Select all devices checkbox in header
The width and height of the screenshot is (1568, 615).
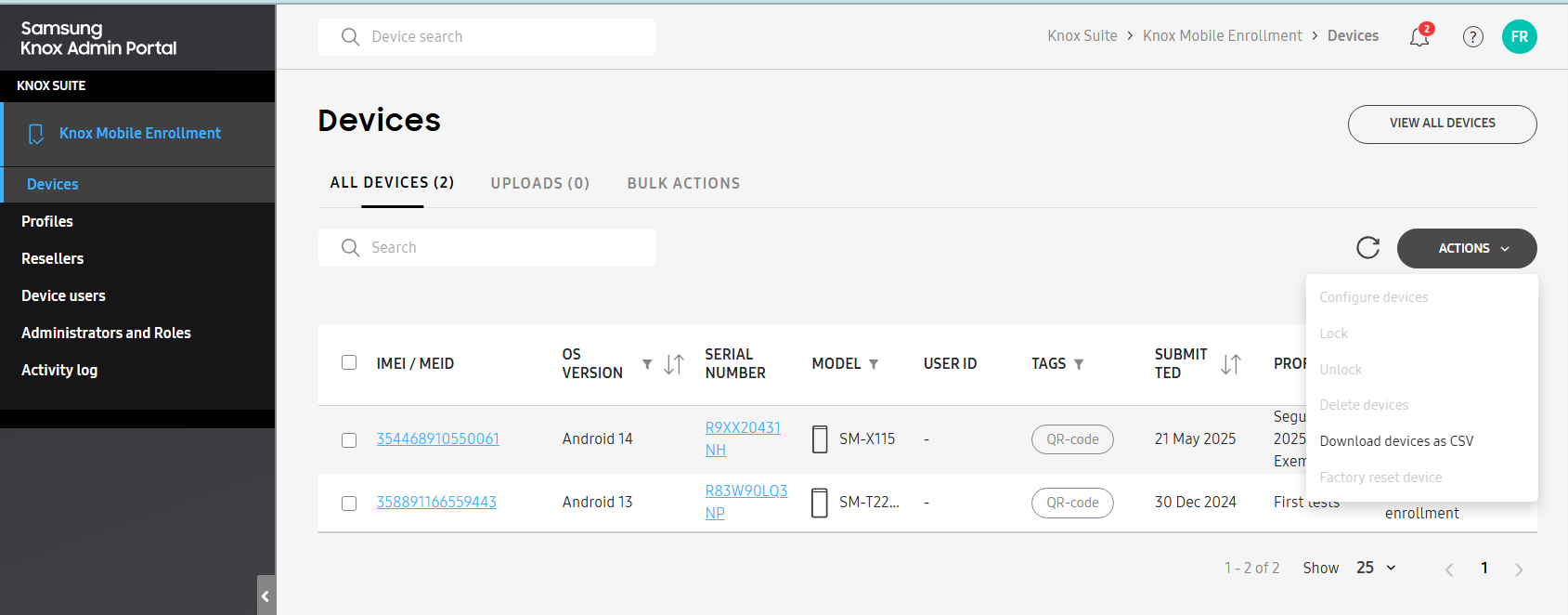tap(349, 362)
